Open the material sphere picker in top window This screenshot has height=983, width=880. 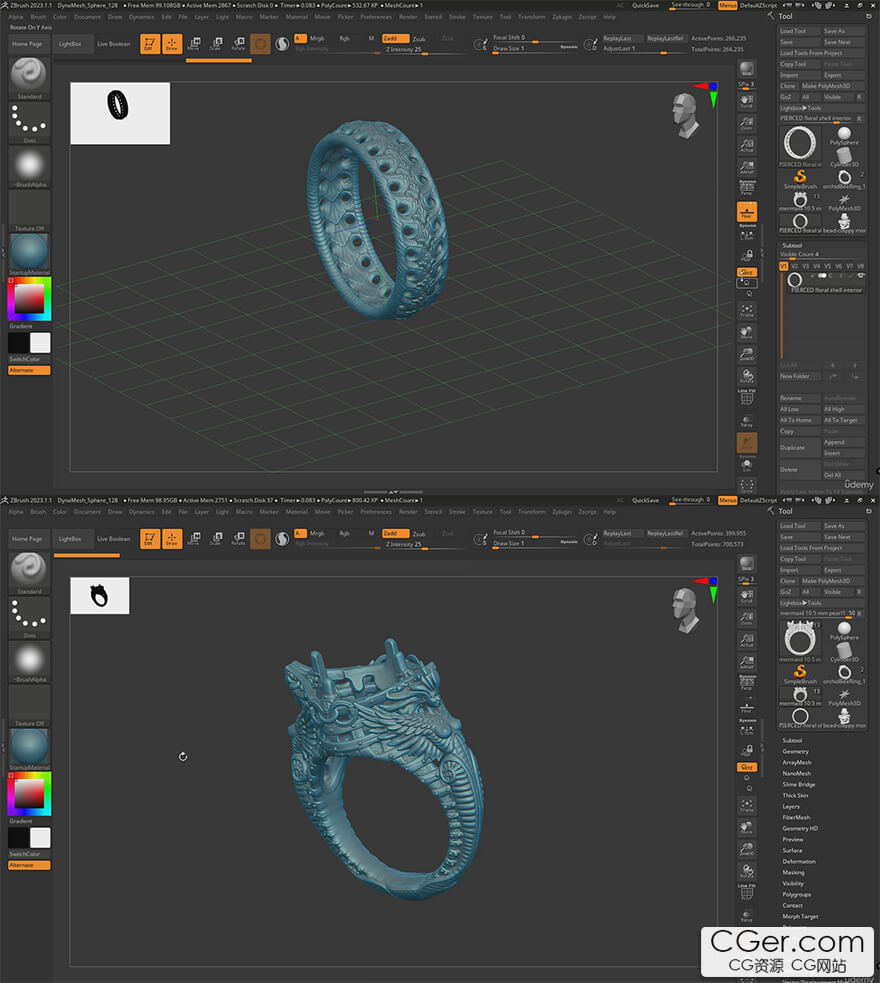click(29, 251)
